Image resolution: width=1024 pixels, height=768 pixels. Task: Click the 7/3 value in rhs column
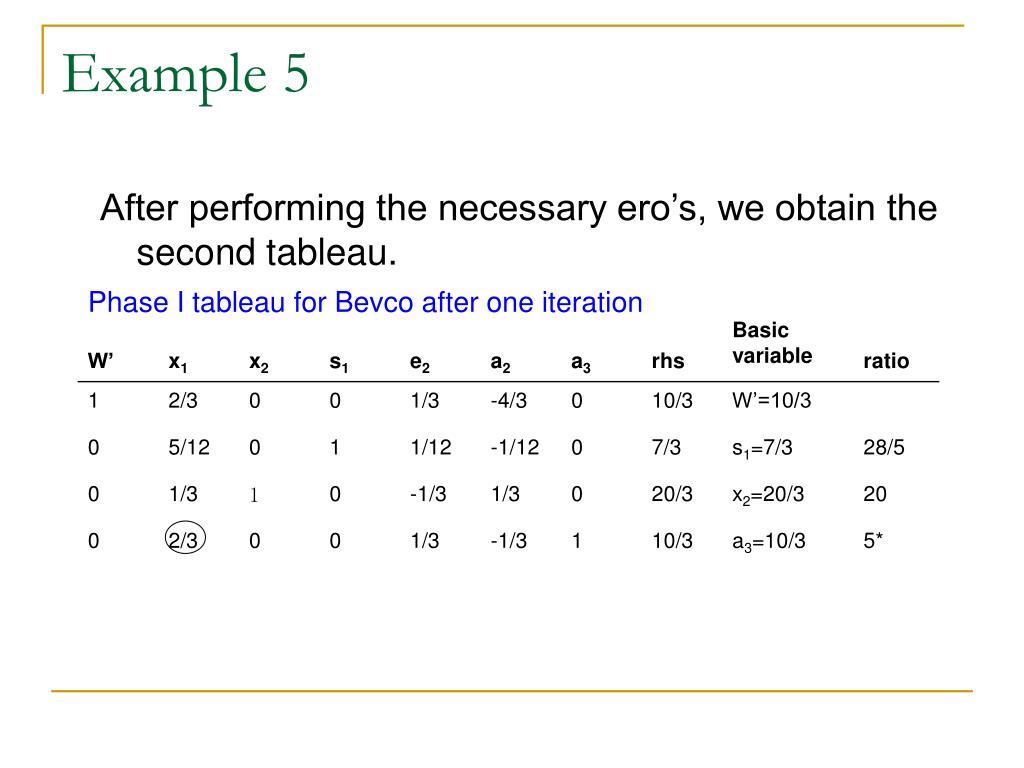coord(666,447)
